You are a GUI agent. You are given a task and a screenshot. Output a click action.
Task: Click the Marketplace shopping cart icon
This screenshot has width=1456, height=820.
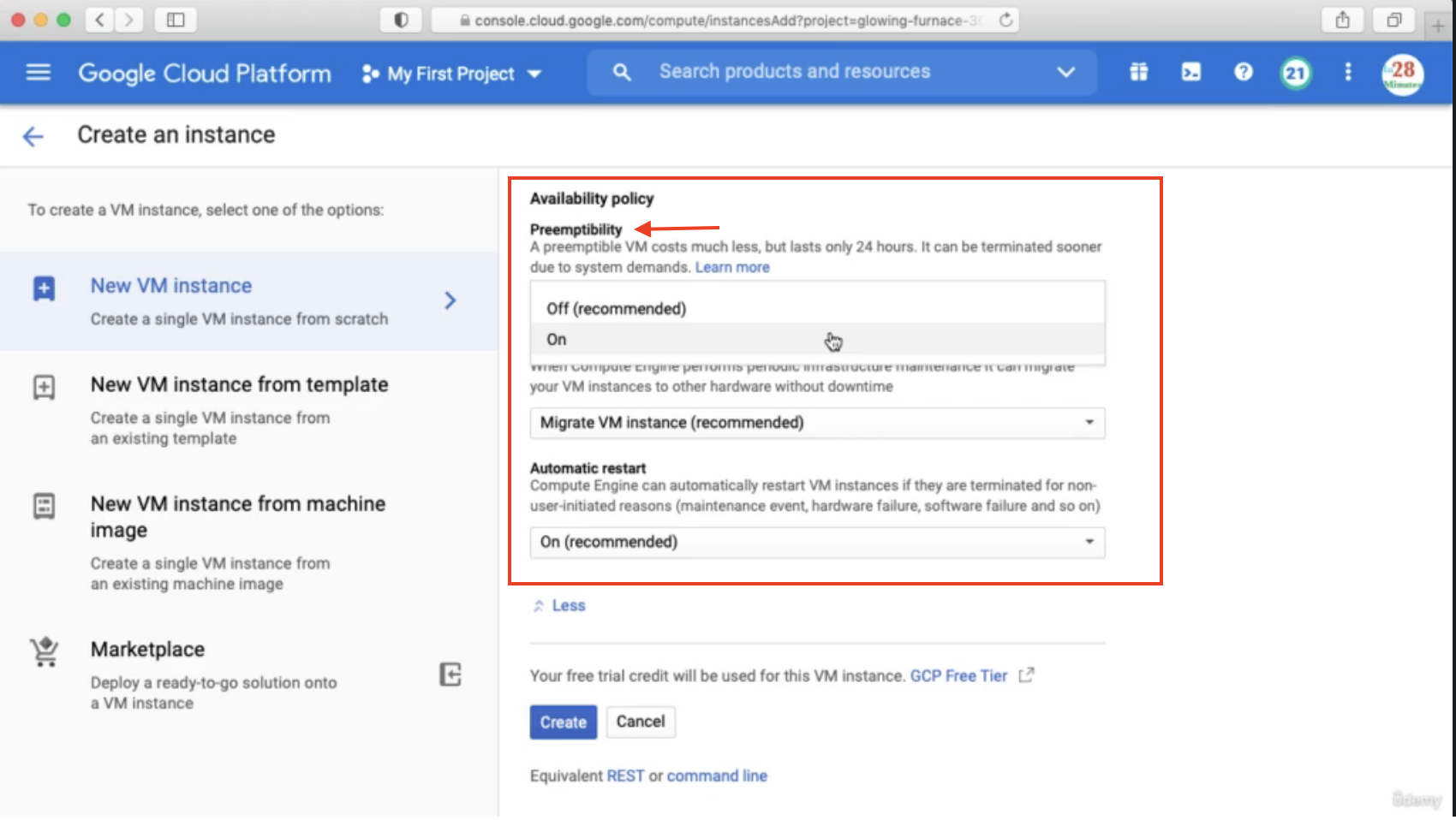(45, 652)
